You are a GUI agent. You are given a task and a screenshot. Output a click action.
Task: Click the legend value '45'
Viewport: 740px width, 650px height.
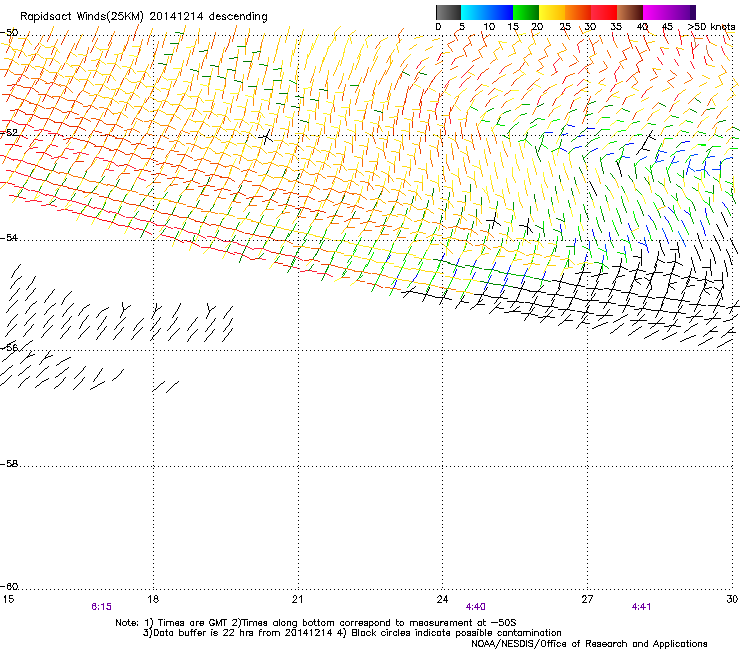667,26
